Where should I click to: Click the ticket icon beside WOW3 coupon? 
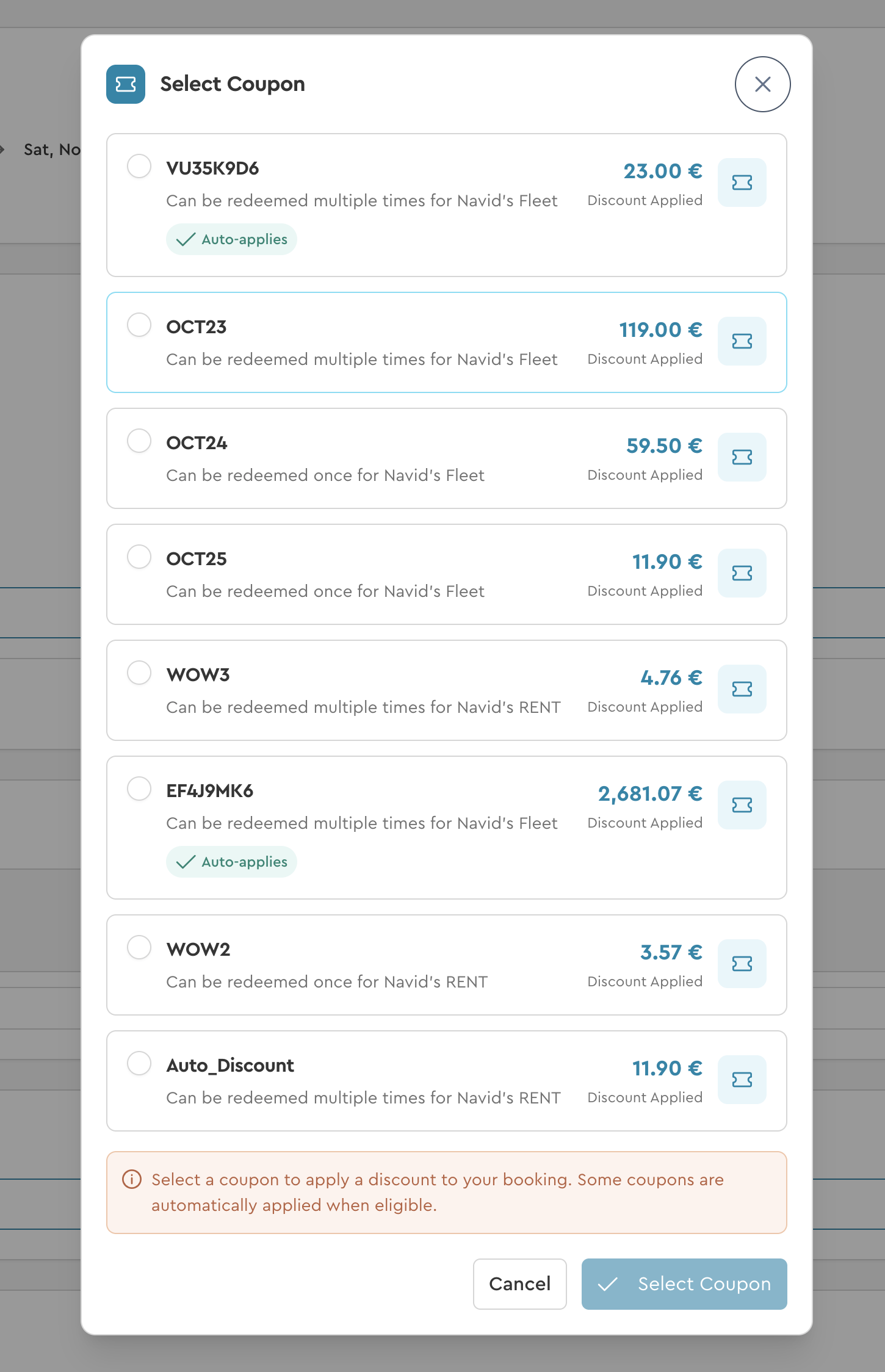coord(742,689)
